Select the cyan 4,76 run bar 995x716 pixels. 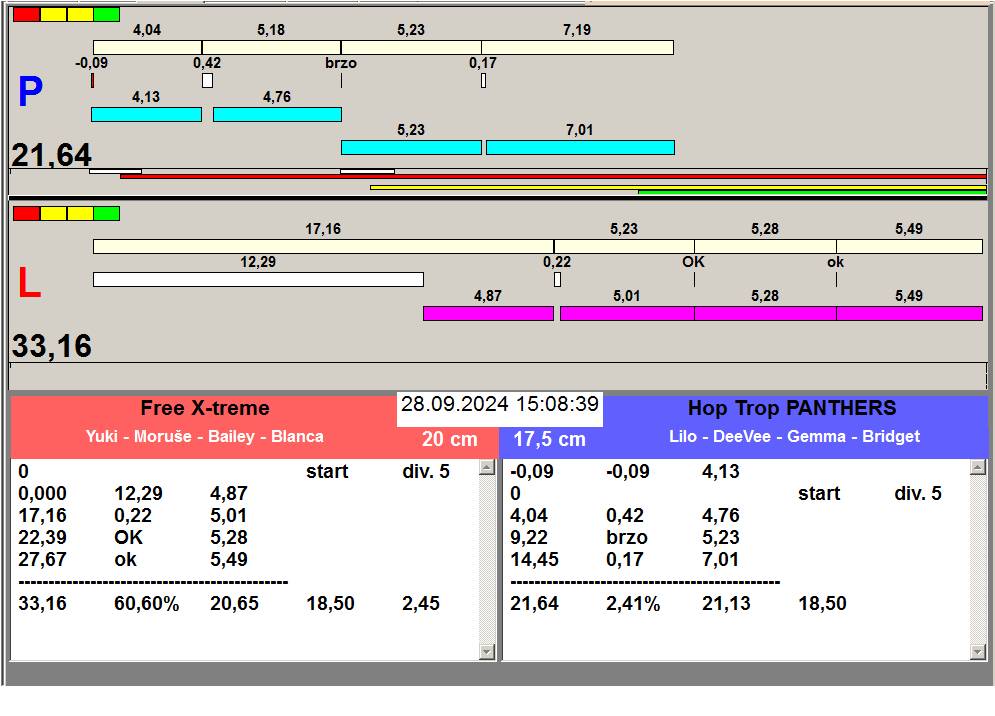tap(277, 114)
